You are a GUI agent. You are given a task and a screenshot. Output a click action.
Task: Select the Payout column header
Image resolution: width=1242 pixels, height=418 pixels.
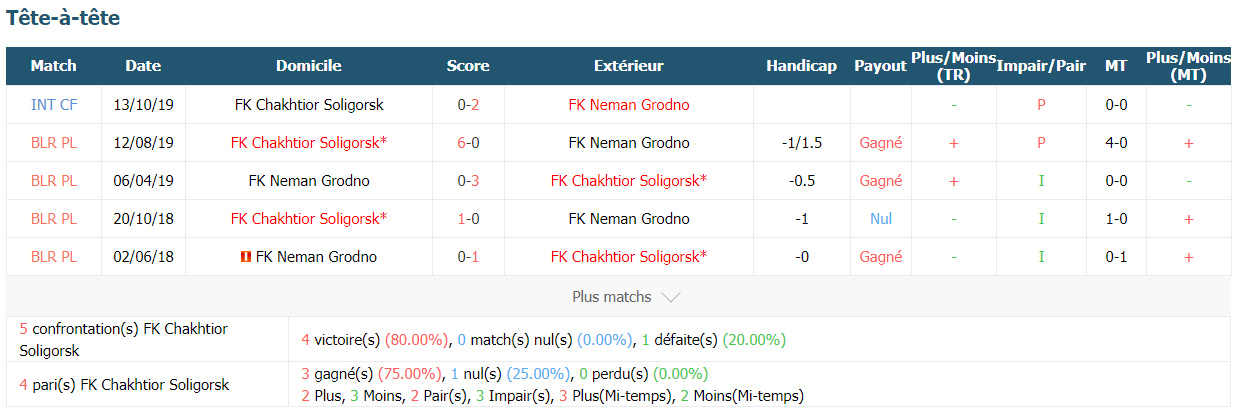(880, 66)
